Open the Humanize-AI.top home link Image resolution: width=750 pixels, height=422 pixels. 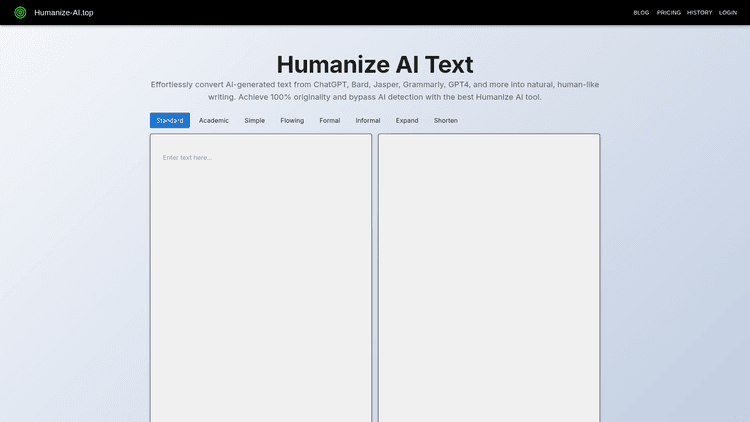tap(64, 13)
